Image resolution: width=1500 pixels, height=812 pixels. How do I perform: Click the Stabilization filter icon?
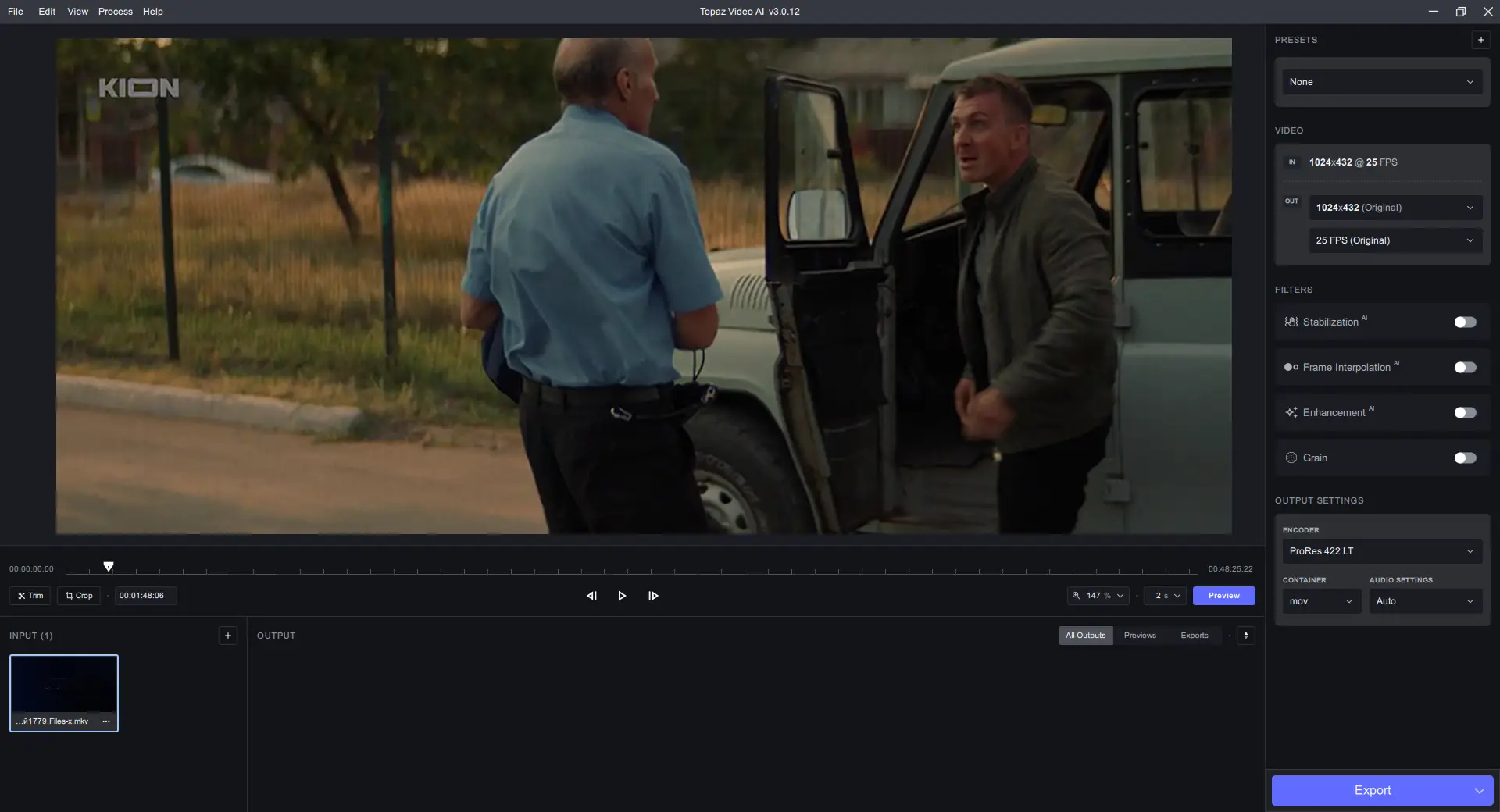tap(1291, 322)
